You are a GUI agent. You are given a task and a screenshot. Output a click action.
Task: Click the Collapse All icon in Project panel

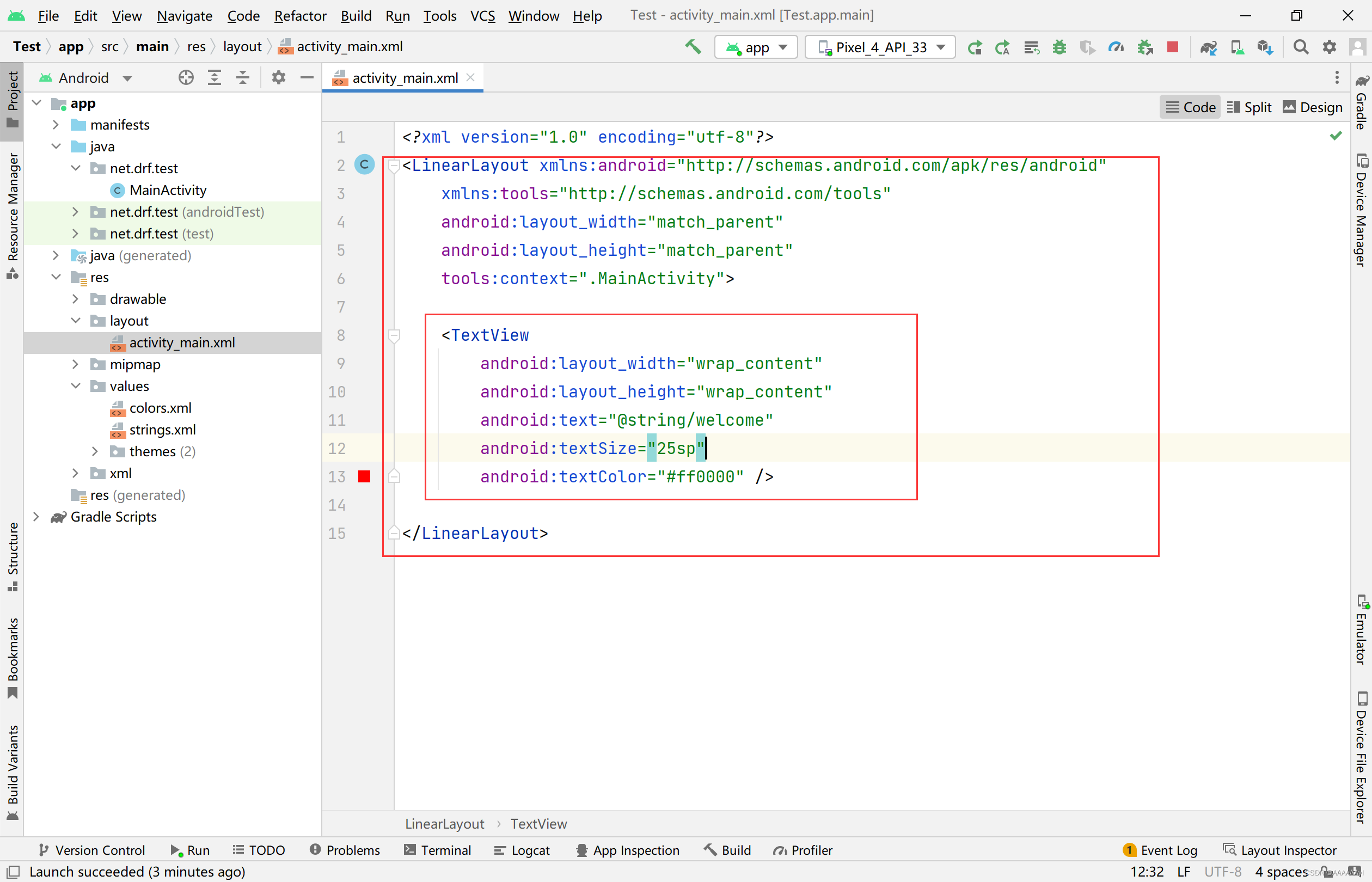243,77
